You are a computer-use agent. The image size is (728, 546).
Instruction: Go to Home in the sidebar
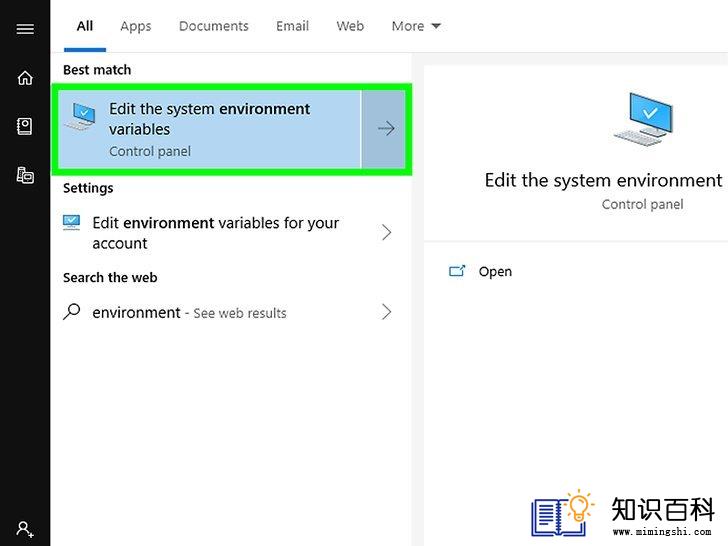(25, 78)
